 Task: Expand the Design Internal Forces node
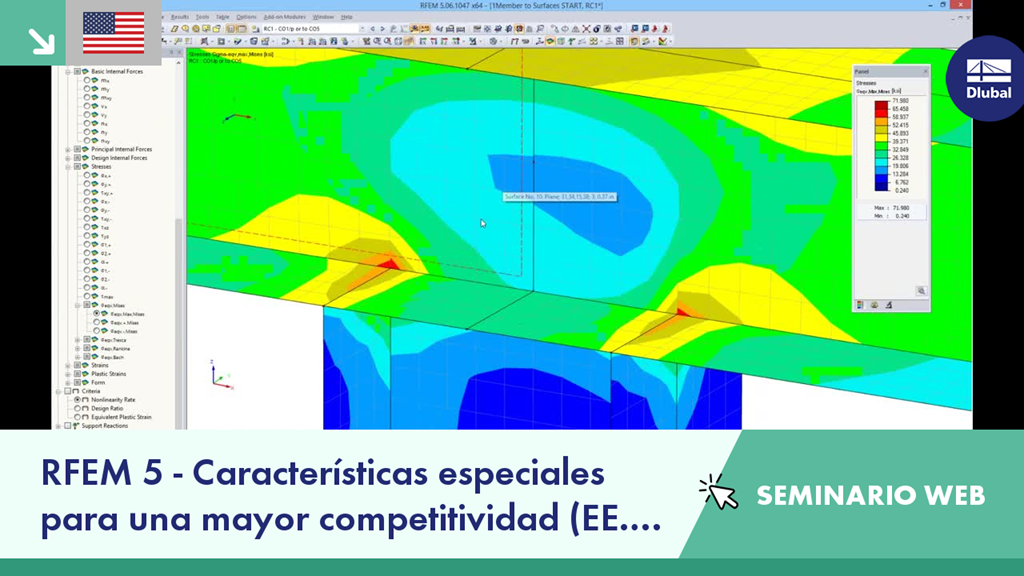coord(68,158)
